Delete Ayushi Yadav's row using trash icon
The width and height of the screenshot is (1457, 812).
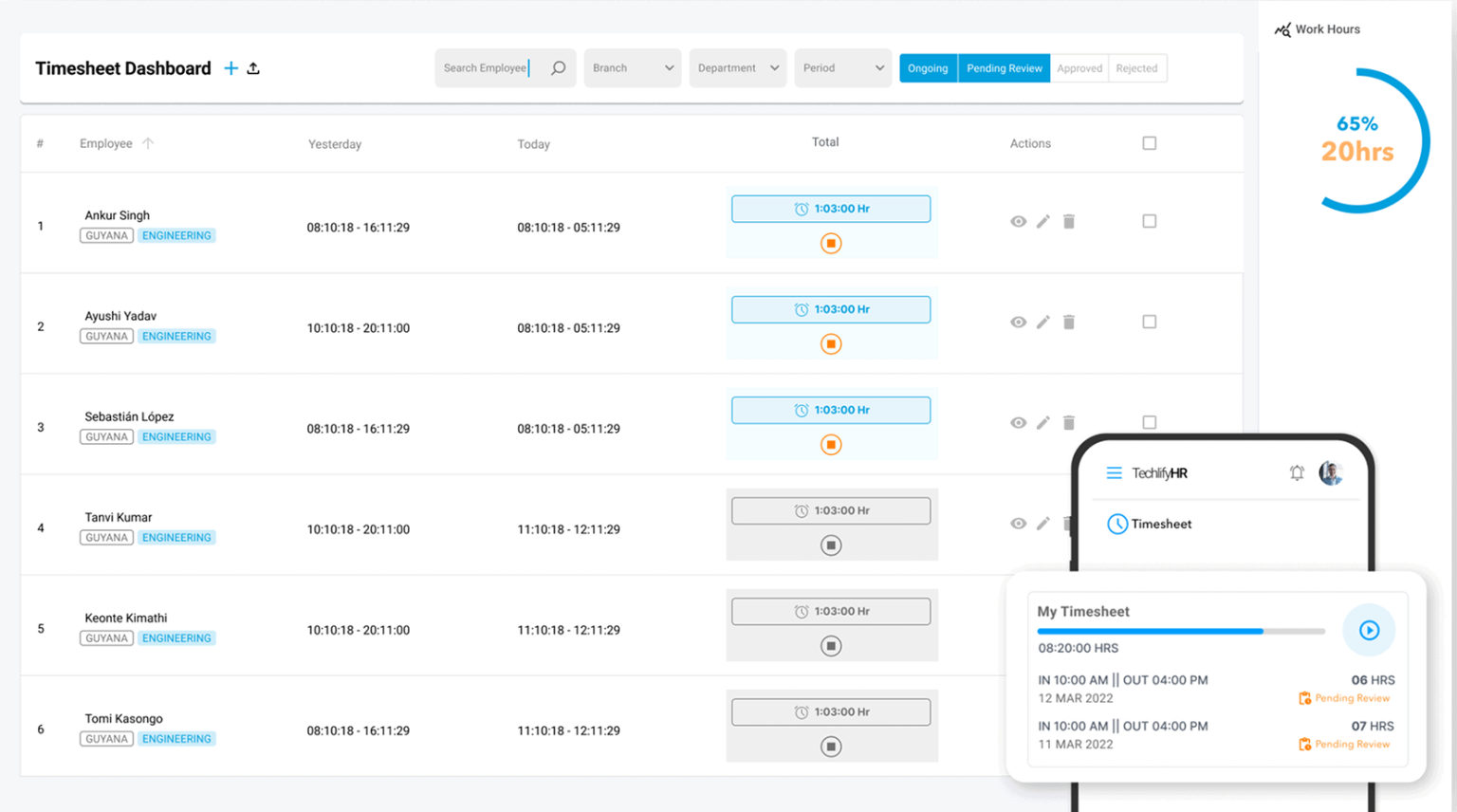1069,322
